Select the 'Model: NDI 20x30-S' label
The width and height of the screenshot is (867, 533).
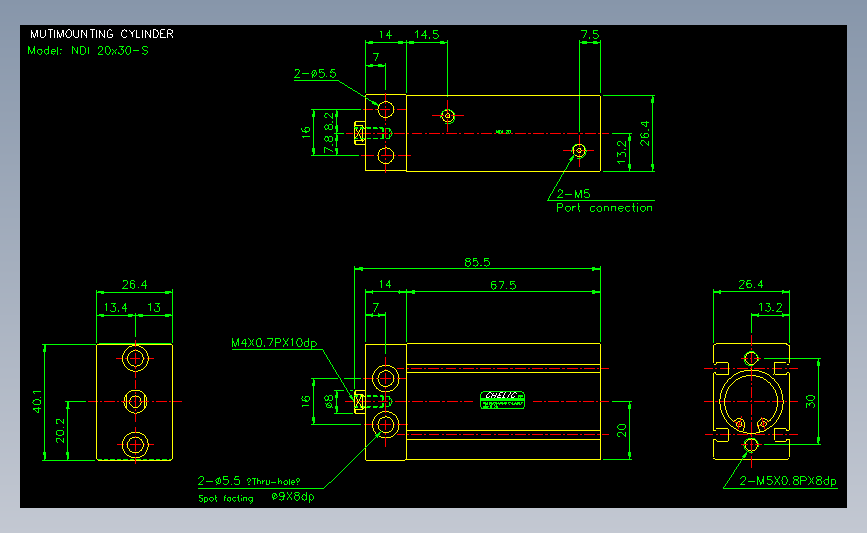[x=88, y=51]
